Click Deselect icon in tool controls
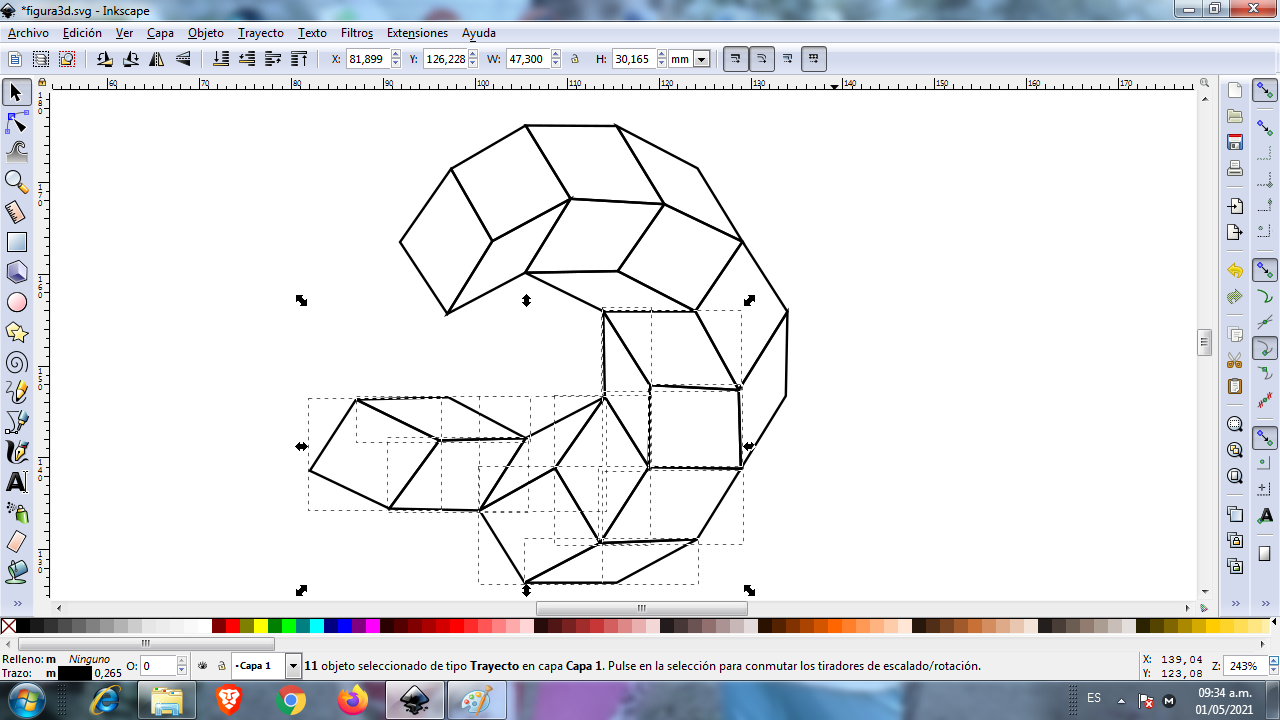The width and height of the screenshot is (1280, 720). coord(67,59)
